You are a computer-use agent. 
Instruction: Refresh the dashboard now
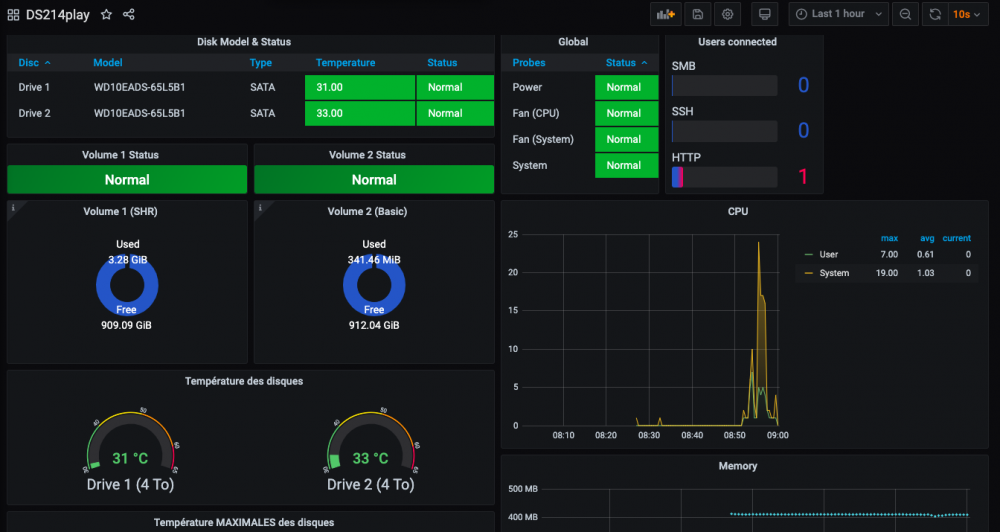935,14
